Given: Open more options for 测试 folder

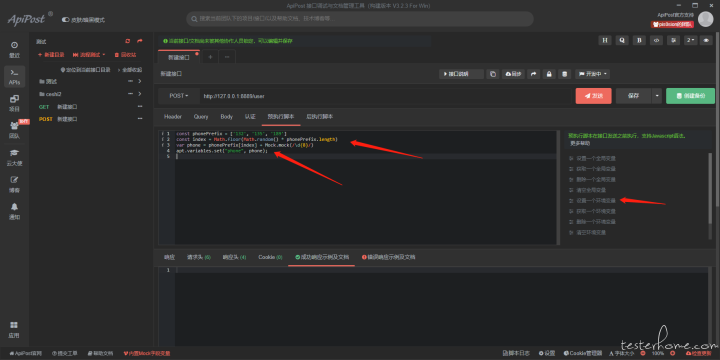Looking at the screenshot, I should pyautogui.click(x=131, y=81).
